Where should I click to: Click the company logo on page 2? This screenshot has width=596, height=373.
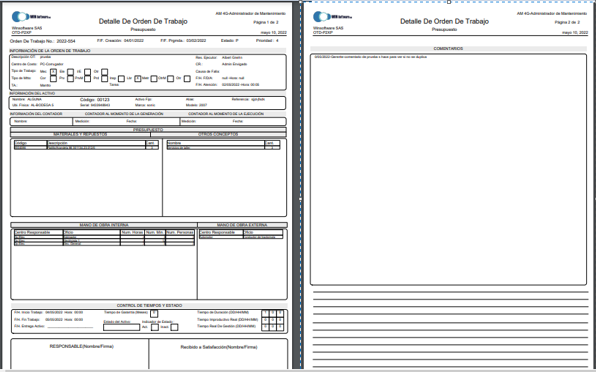click(333, 17)
